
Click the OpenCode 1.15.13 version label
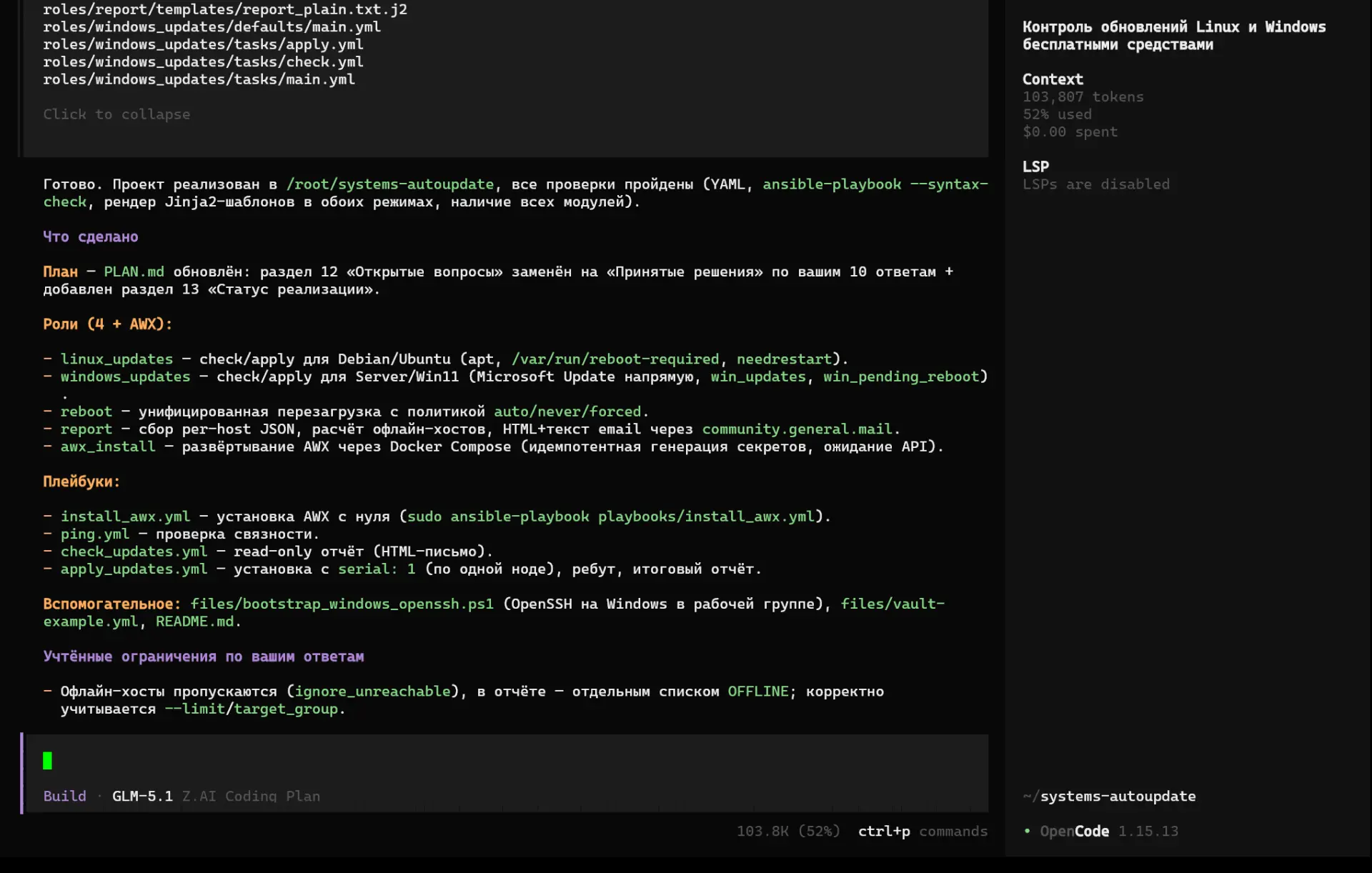click(1109, 831)
